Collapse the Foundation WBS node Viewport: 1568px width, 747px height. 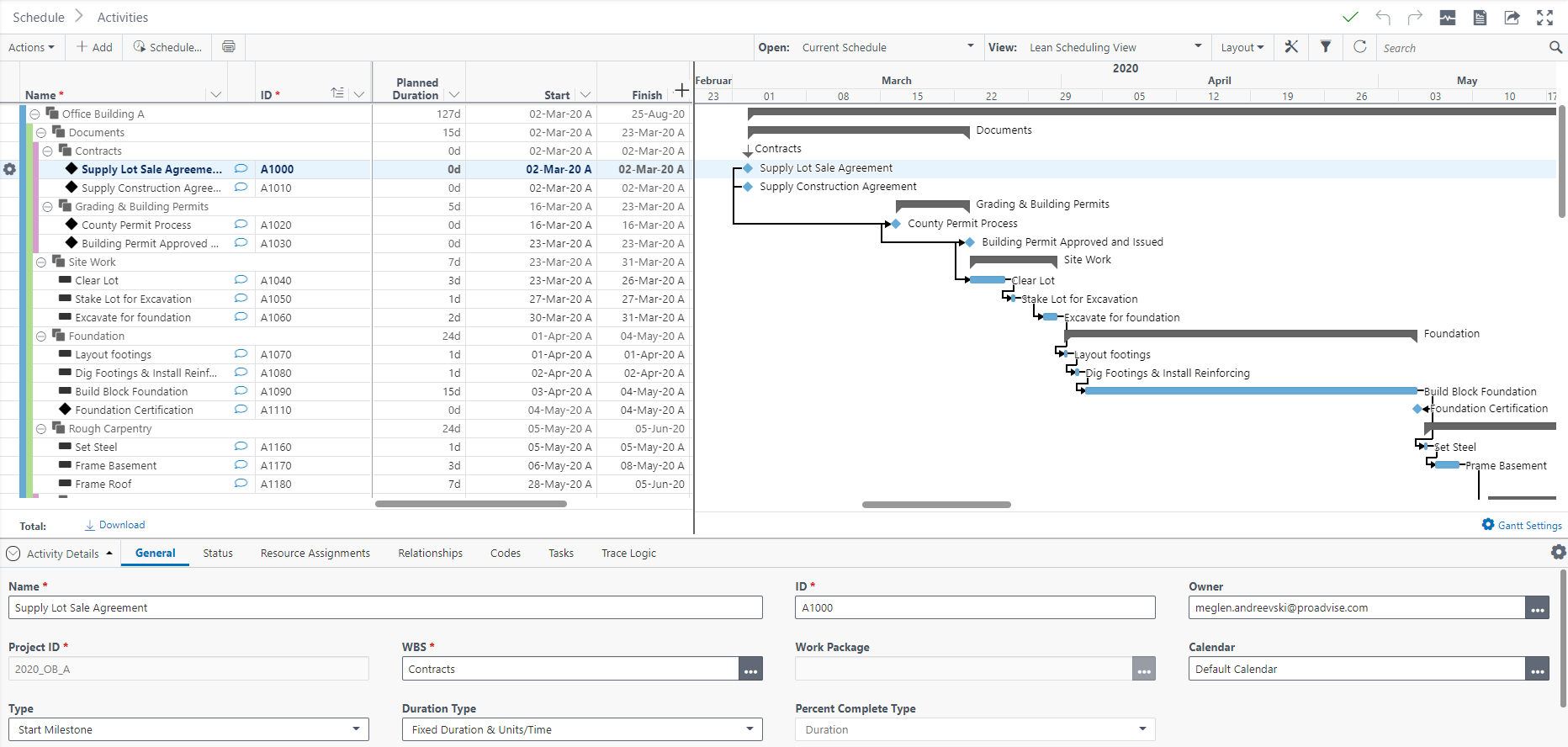41,336
